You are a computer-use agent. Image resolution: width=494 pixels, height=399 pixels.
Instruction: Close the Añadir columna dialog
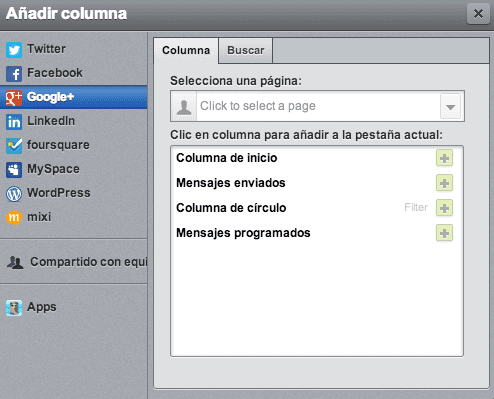478,14
